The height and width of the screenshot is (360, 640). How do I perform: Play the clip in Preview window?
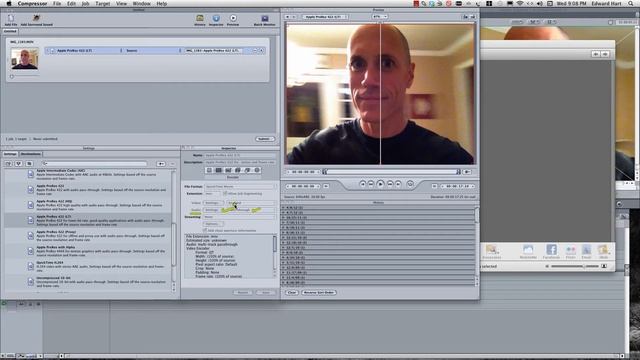coord(380,184)
